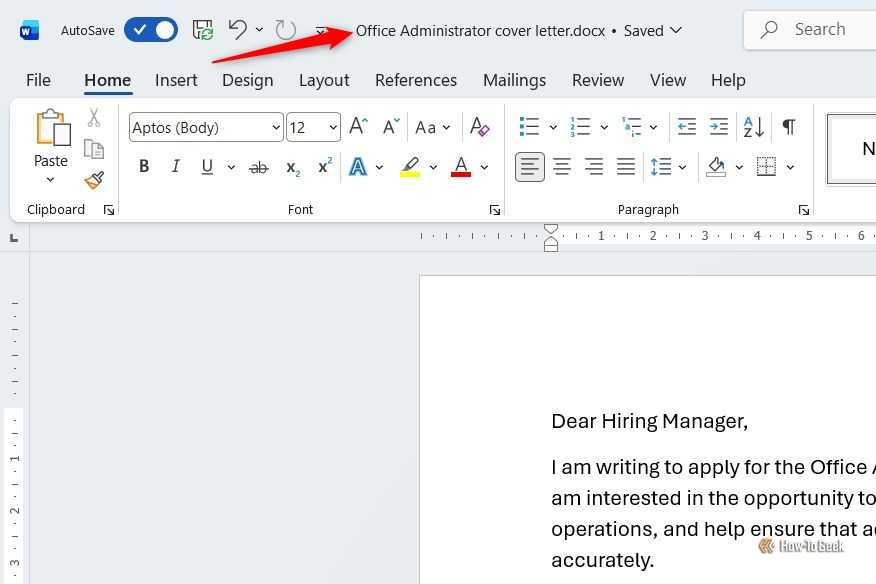Switch to the Insert tab

tap(176, 80)
